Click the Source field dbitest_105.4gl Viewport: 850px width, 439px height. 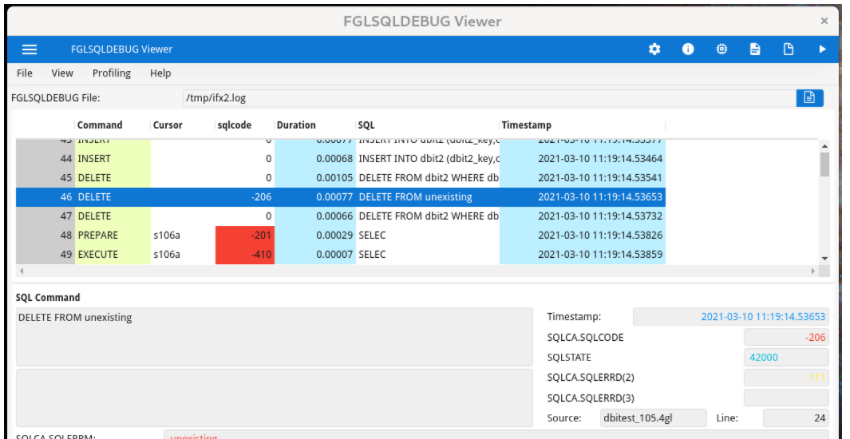tap(654, 418)
